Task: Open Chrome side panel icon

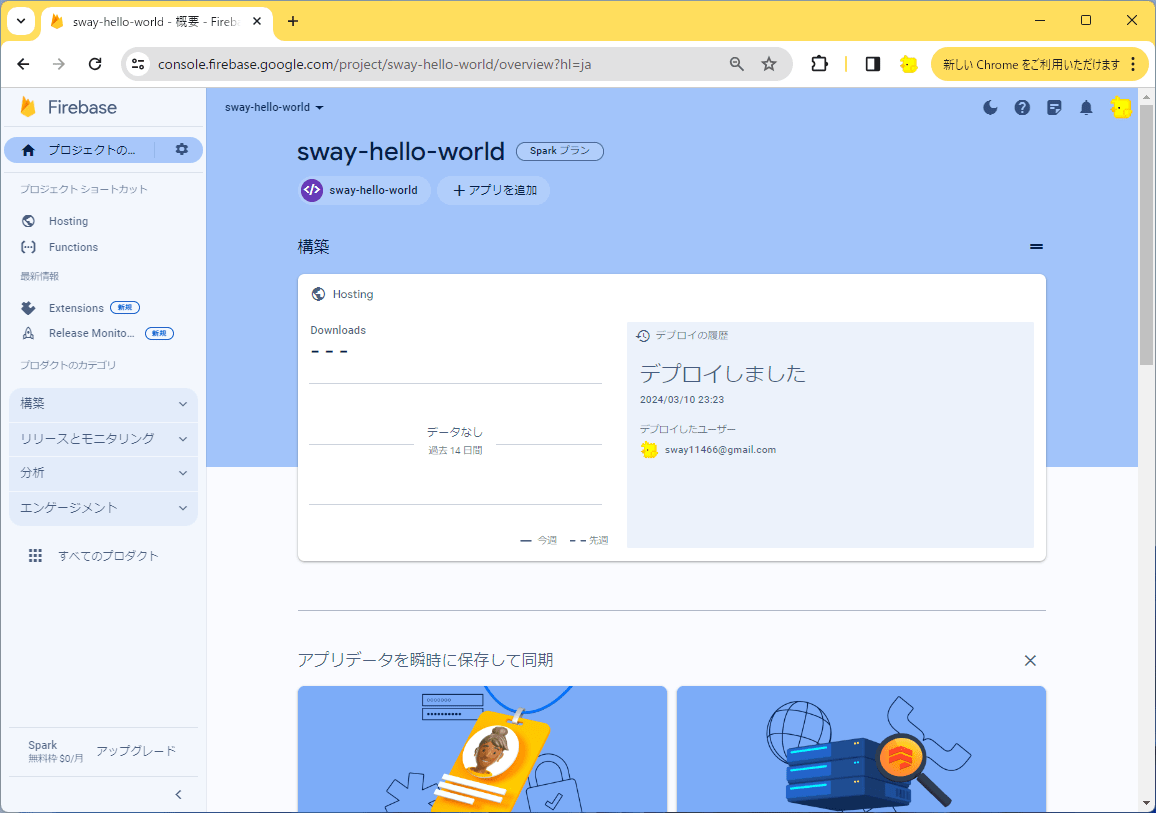Action: 873,64
